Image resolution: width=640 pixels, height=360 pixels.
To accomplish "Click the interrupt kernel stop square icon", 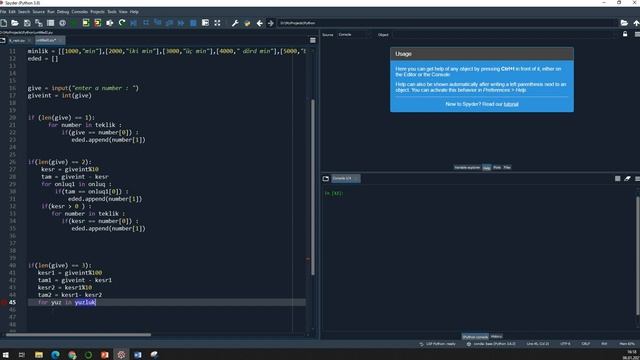I will tap(618, 178).
